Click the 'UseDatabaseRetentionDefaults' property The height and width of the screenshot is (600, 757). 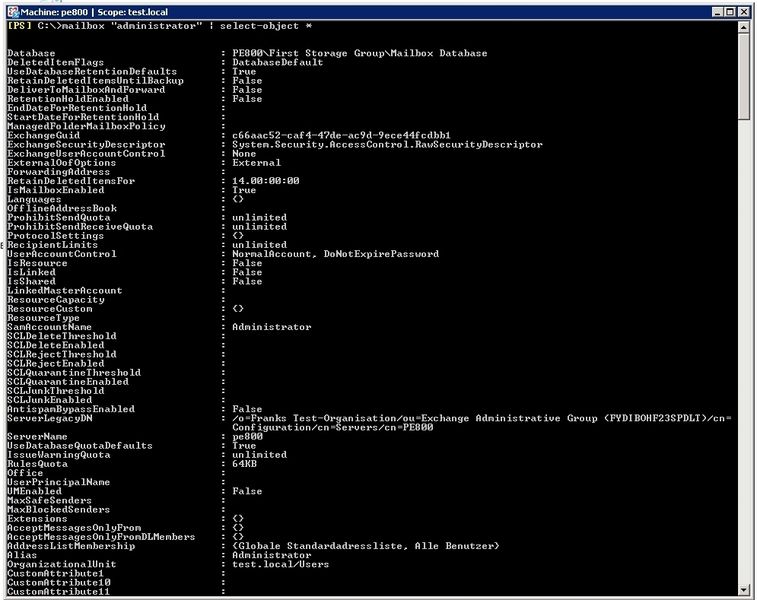click(x=92, y=71)
